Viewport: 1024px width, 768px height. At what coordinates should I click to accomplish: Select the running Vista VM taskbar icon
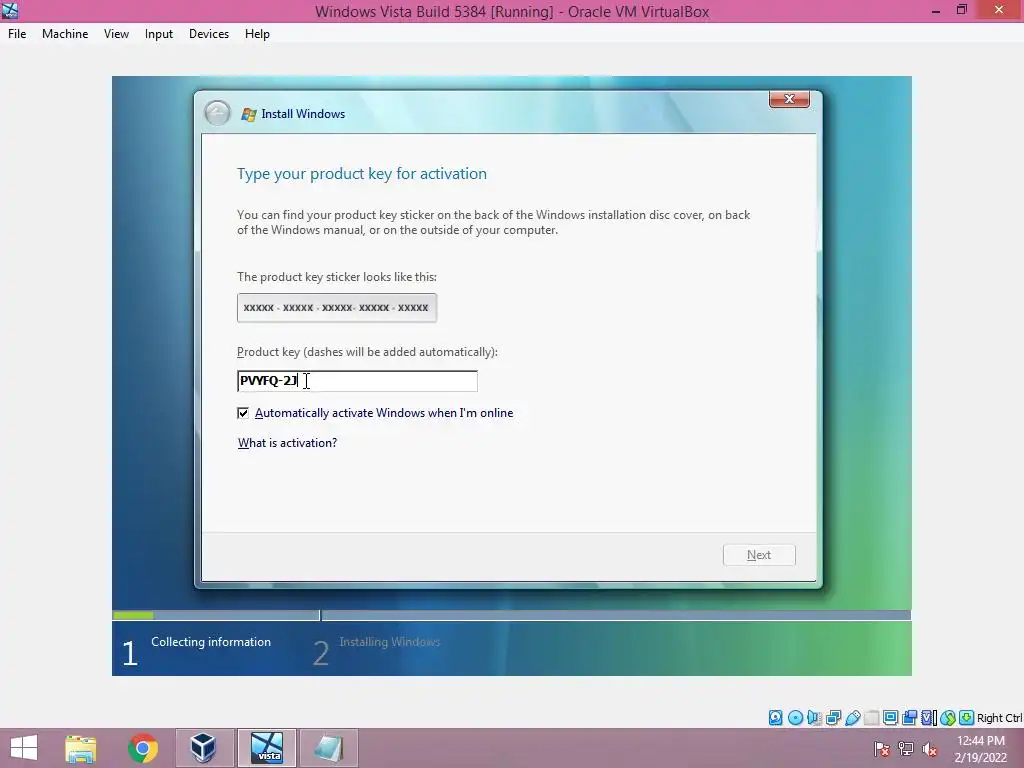click(267, 748)
